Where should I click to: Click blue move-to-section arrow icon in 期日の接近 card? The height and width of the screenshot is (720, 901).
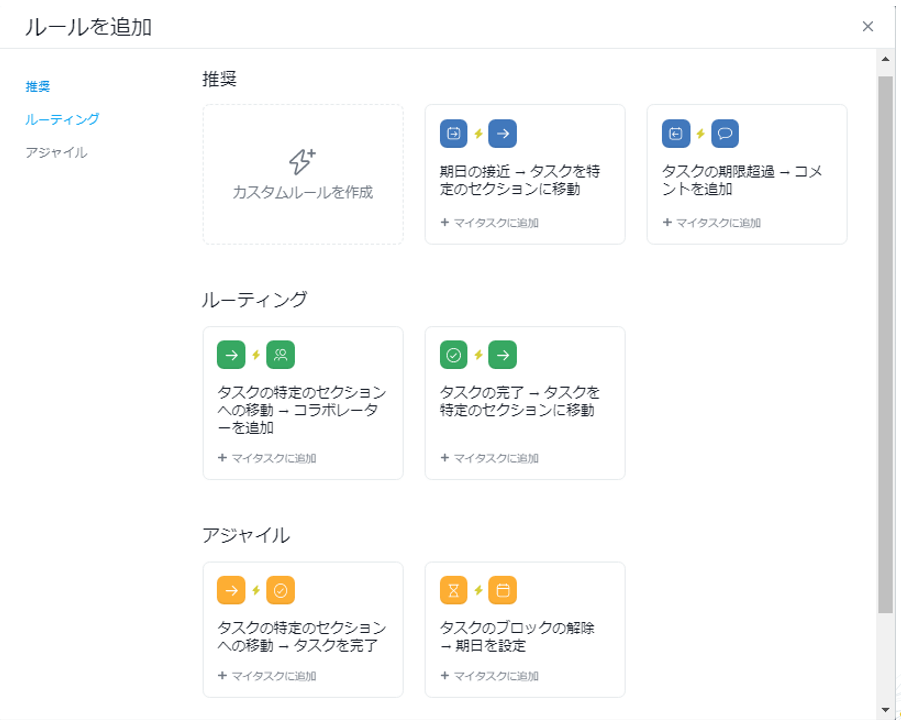coord(503,134)
